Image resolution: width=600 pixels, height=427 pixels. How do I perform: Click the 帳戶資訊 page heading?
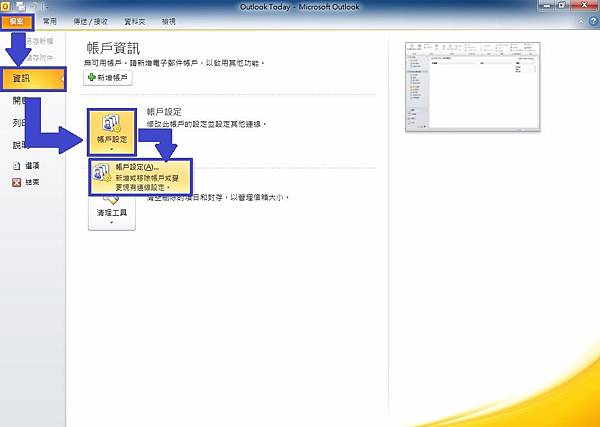point(112,48)
